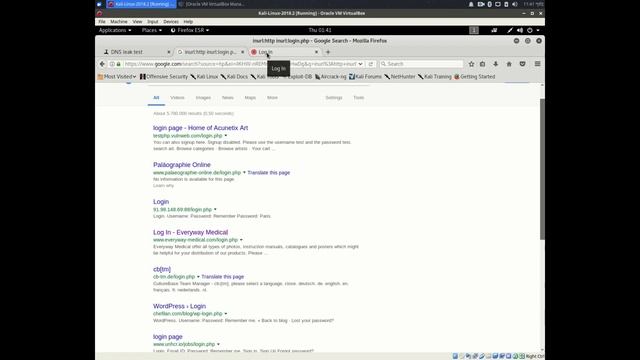Bookmark this page with the star icon
The image size is (640, 360).
pyautogui.click(x=471, y=64)
